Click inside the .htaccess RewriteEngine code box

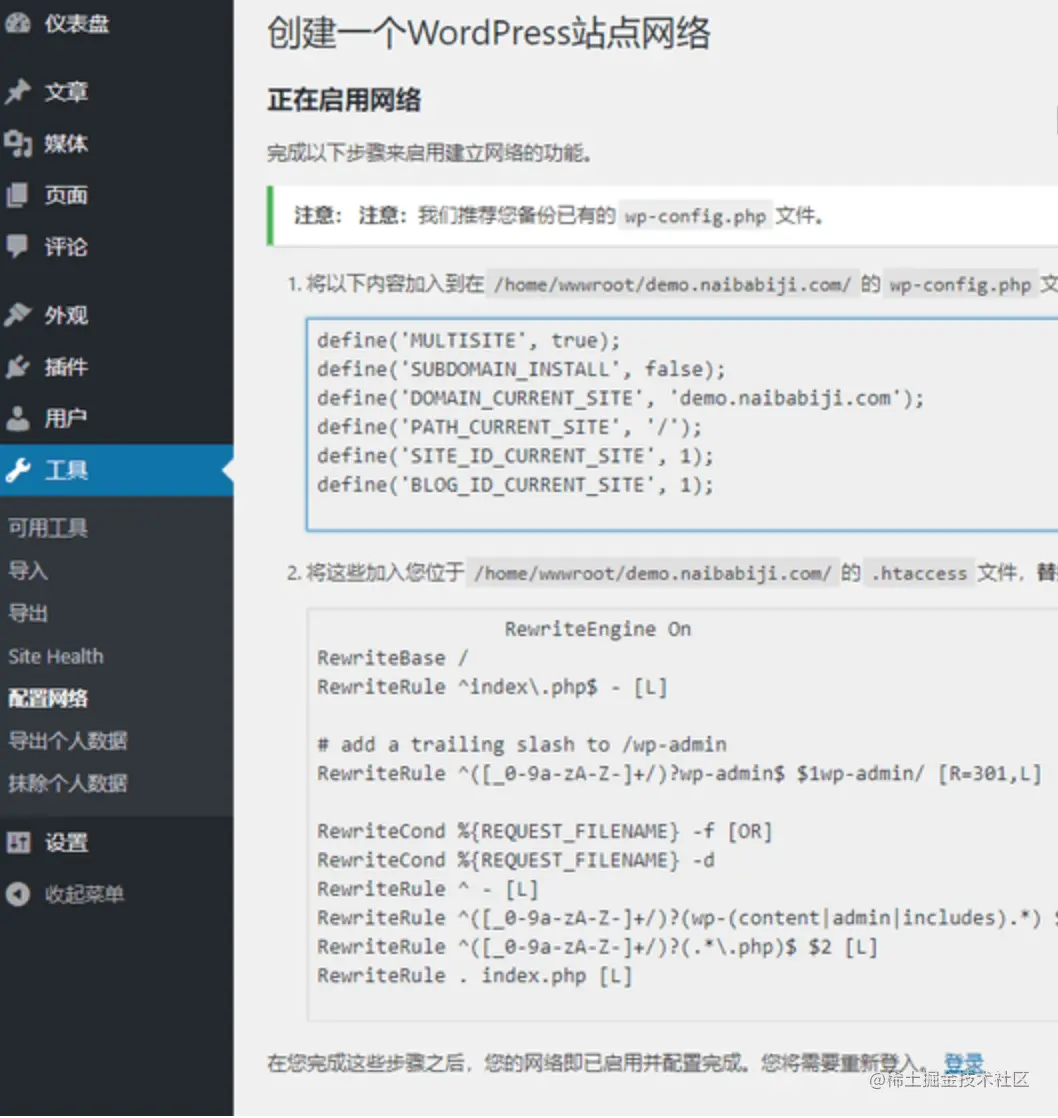coord(682,814)
